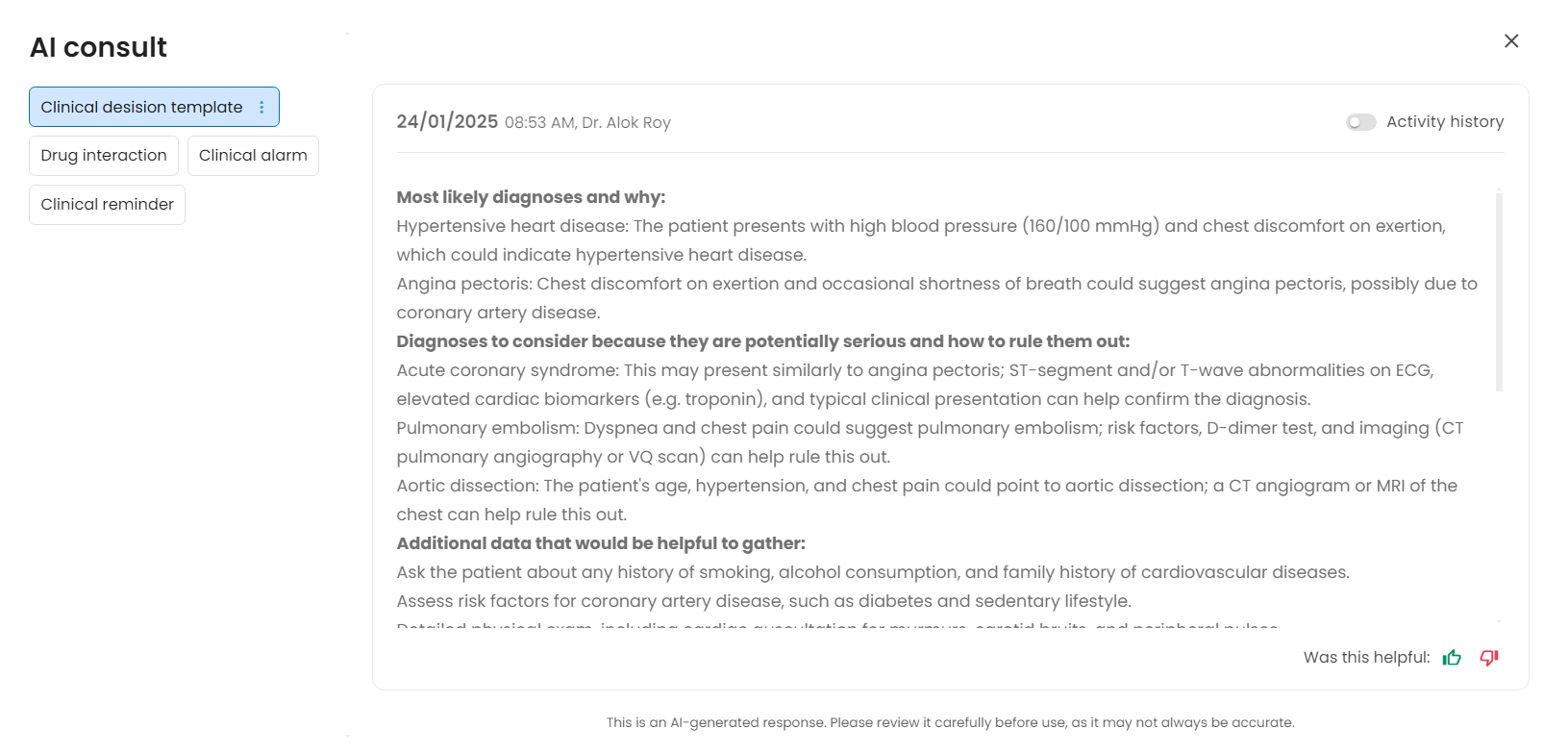Viewport: 1568px width, 754px height.
Task: Close the AI consult panel
Action: (x=1511, y=41)
